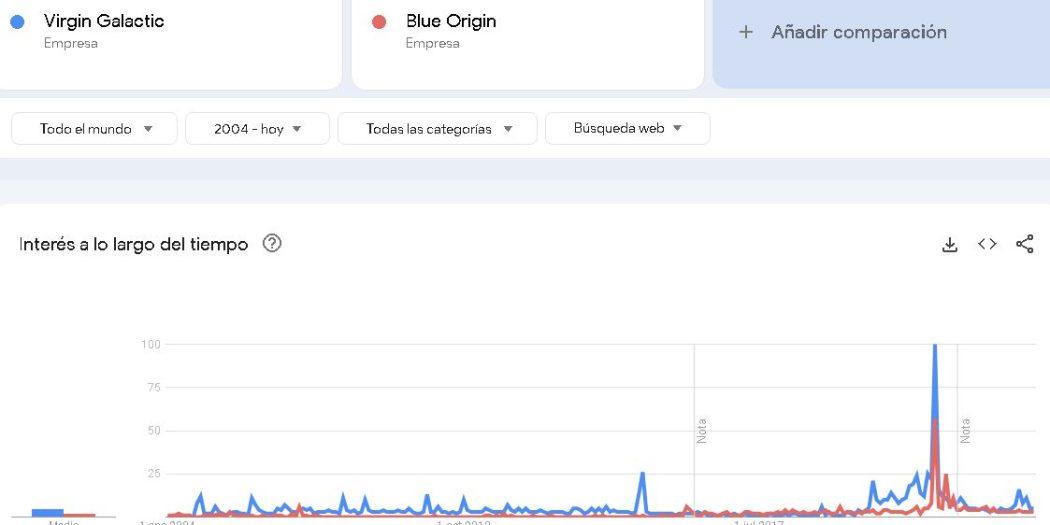Click the blue Virgin Galactic color dot
The height and width of the screenshot is (525, 1050).
pyautogui.click(x=17, y=21)
